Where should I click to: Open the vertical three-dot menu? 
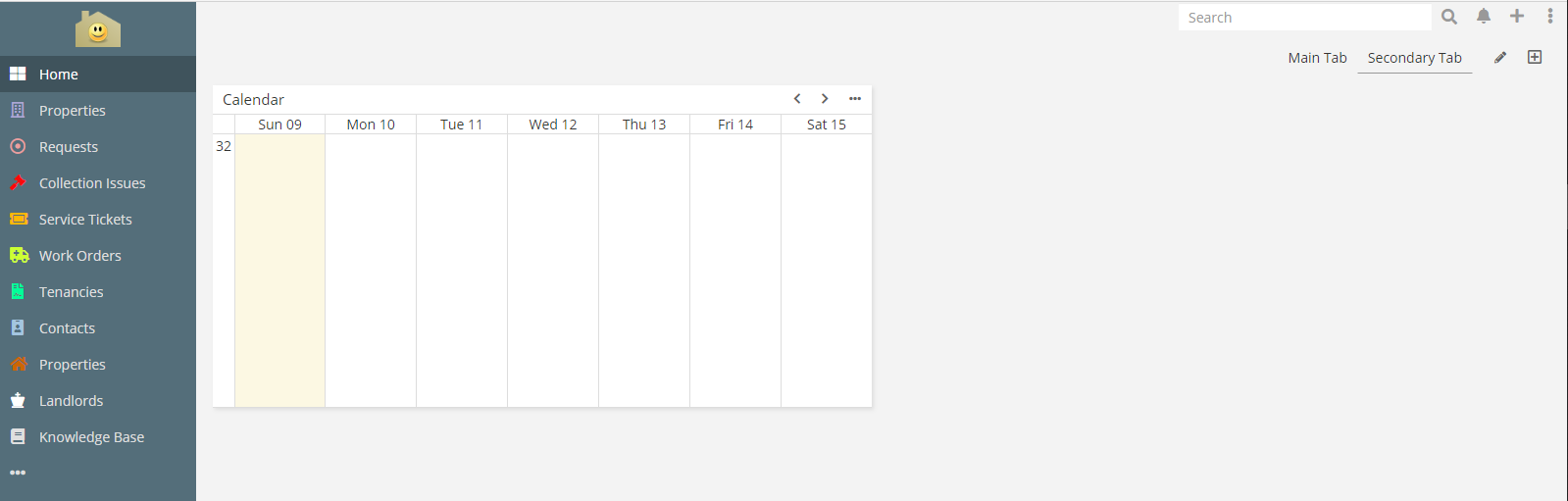click(1550, 17)
